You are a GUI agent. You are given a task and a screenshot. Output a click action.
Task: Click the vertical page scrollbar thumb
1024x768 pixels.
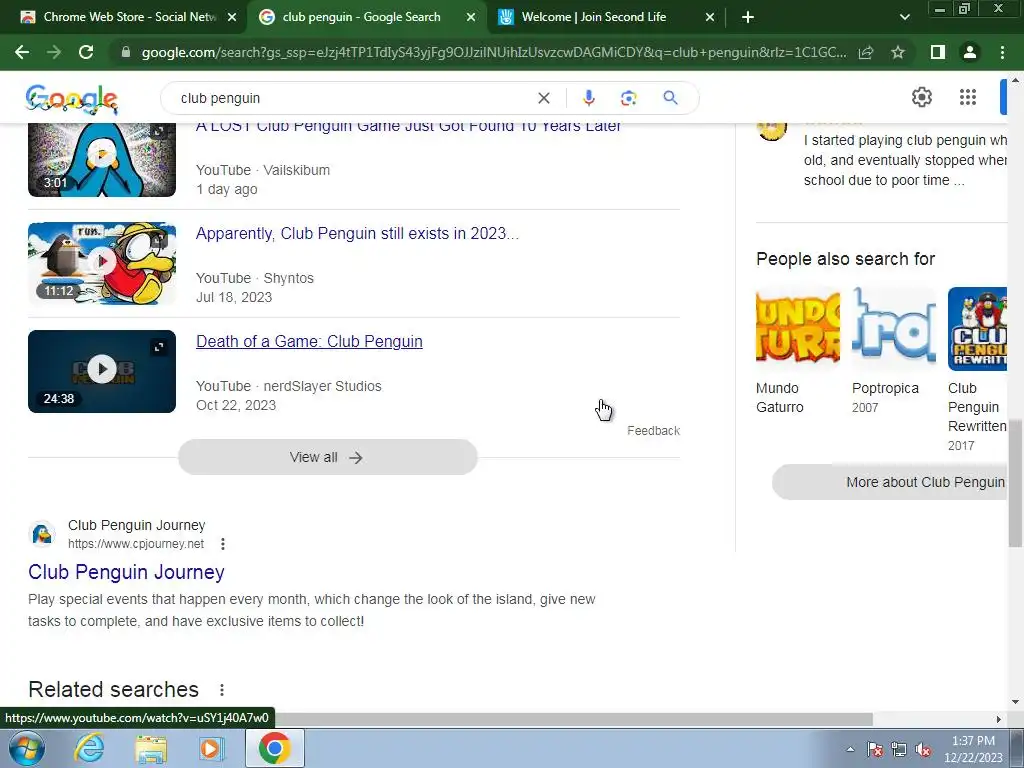(1015, 483)
